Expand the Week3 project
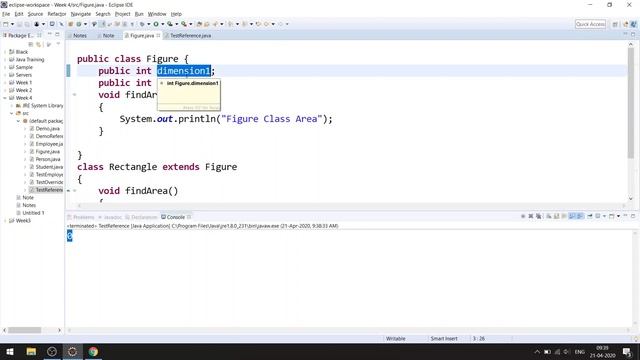The image size is (640, 360). (5, 221)
